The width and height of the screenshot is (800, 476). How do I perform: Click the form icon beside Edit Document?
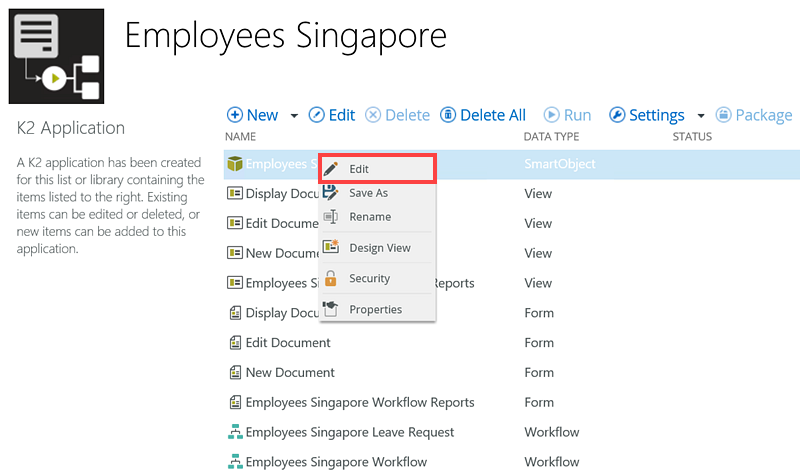tap(235, 342)
